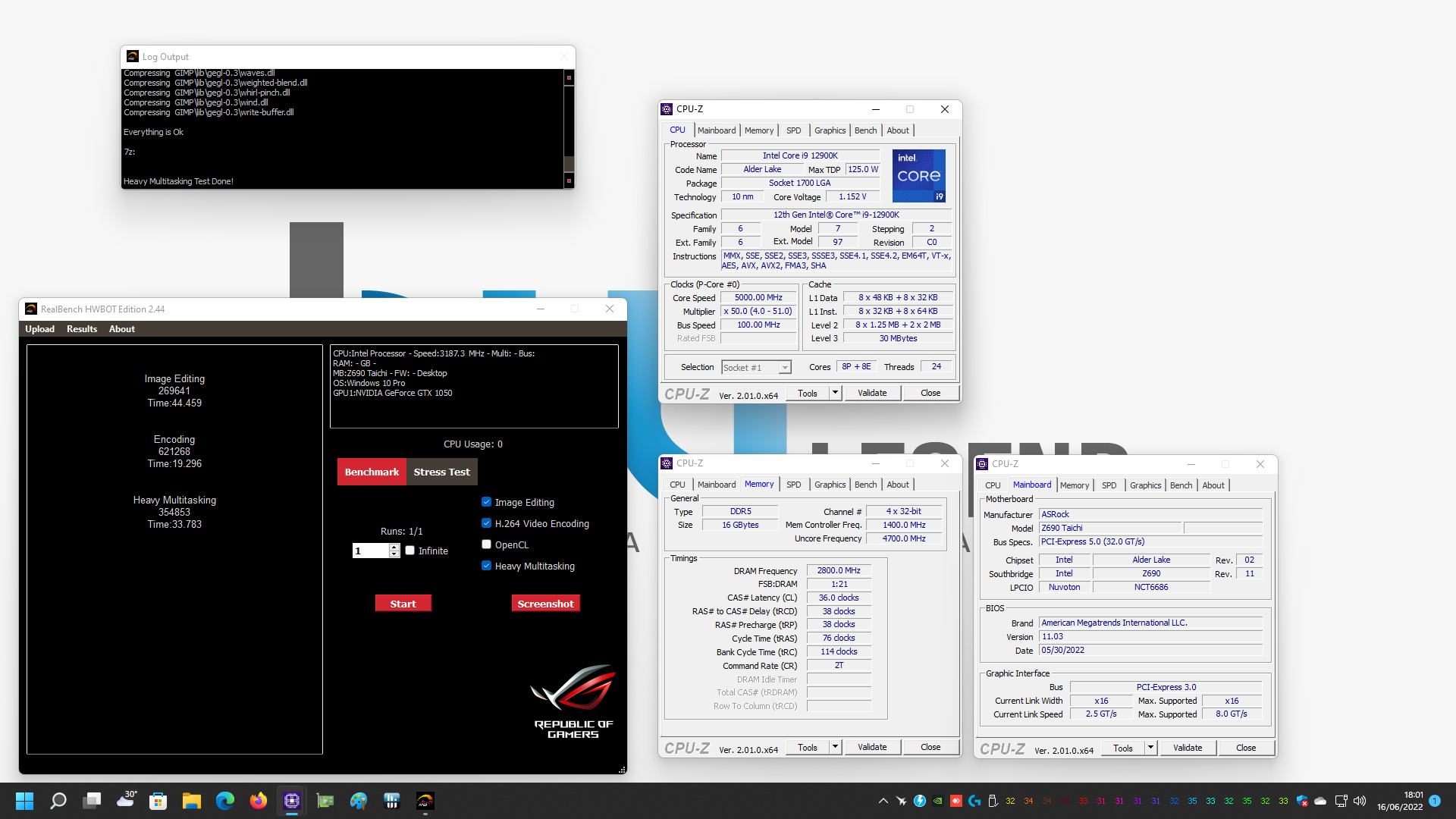Open the OneDrive cloud tray icon
1456x819 pixels.
click(x=1320, y=801)
